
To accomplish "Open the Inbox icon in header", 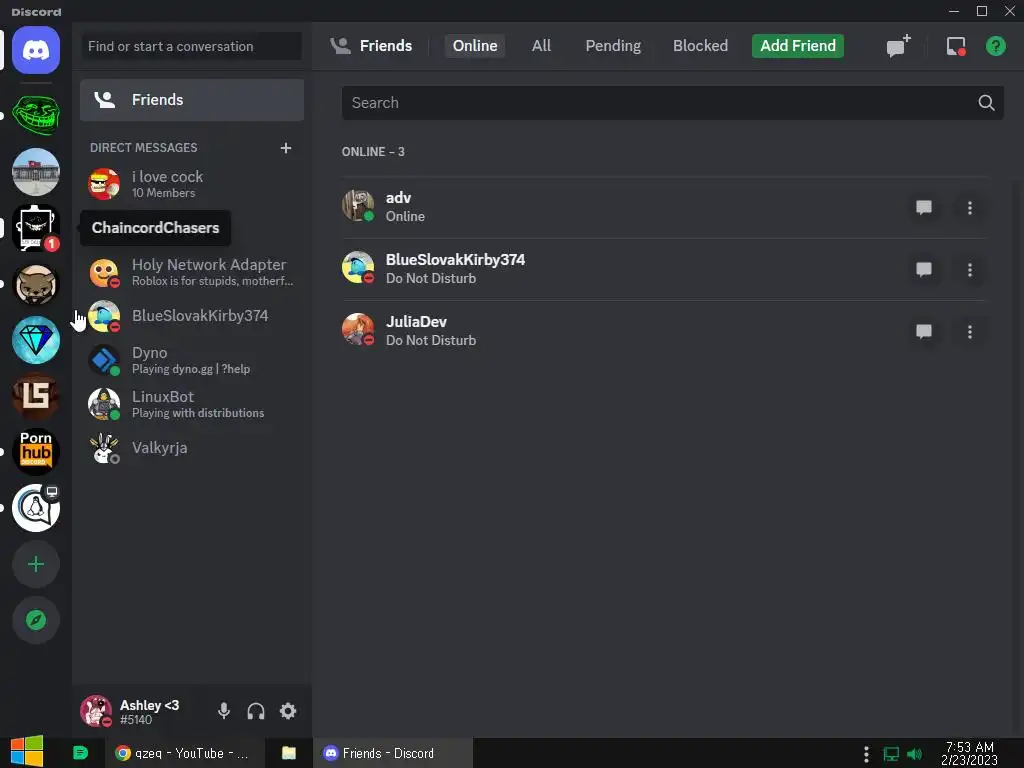I will pos(956,46).
